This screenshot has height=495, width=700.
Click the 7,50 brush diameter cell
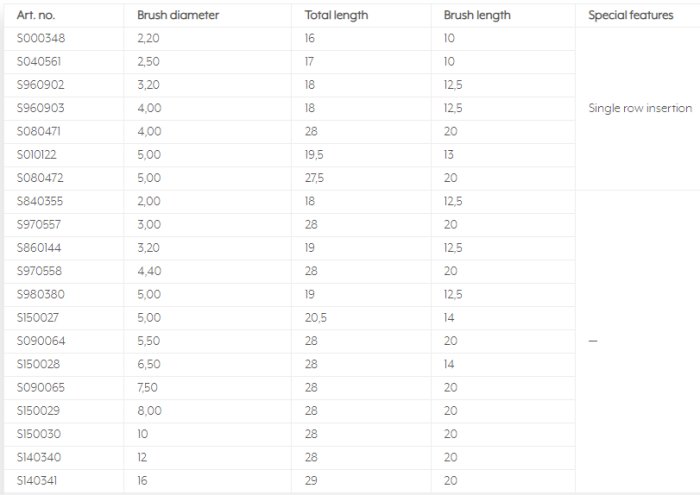coord(148,387)
